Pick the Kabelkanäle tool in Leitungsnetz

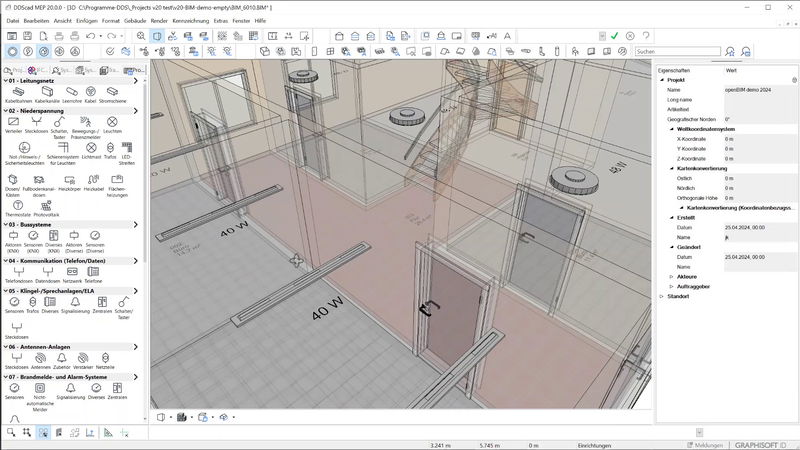[x=47, y=92]
